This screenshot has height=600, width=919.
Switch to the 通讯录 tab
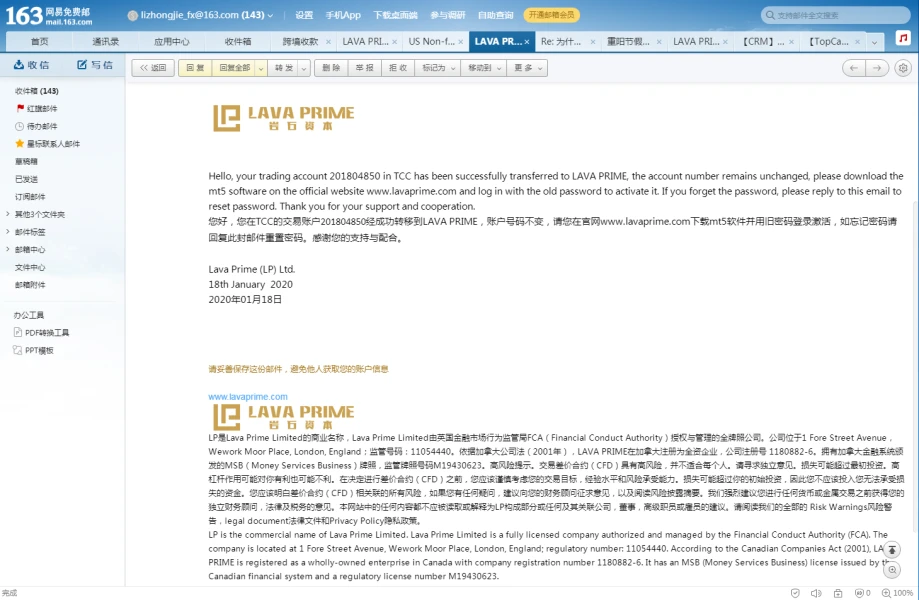(105, 42)
